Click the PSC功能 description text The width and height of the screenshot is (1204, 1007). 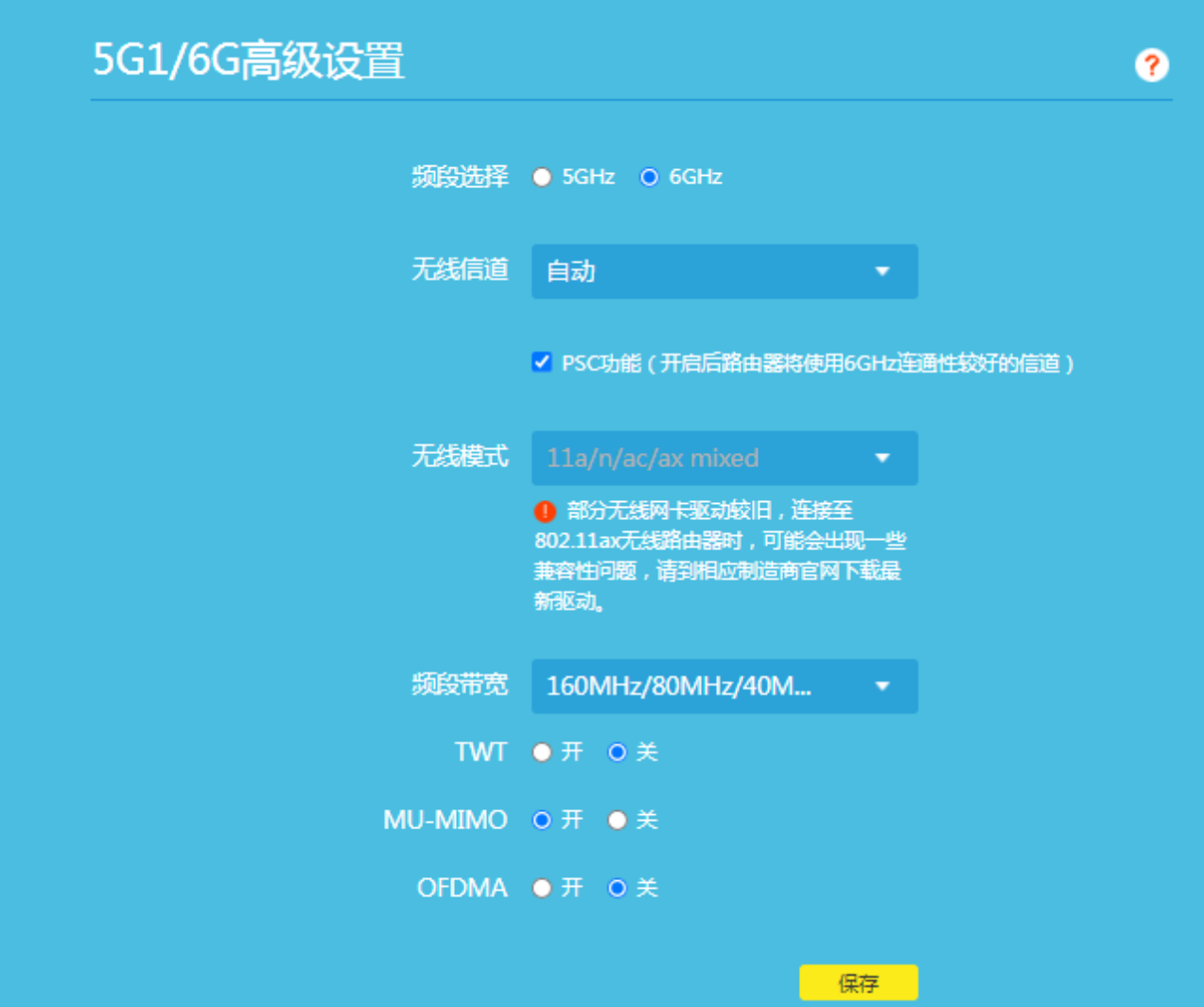[818, 363]
